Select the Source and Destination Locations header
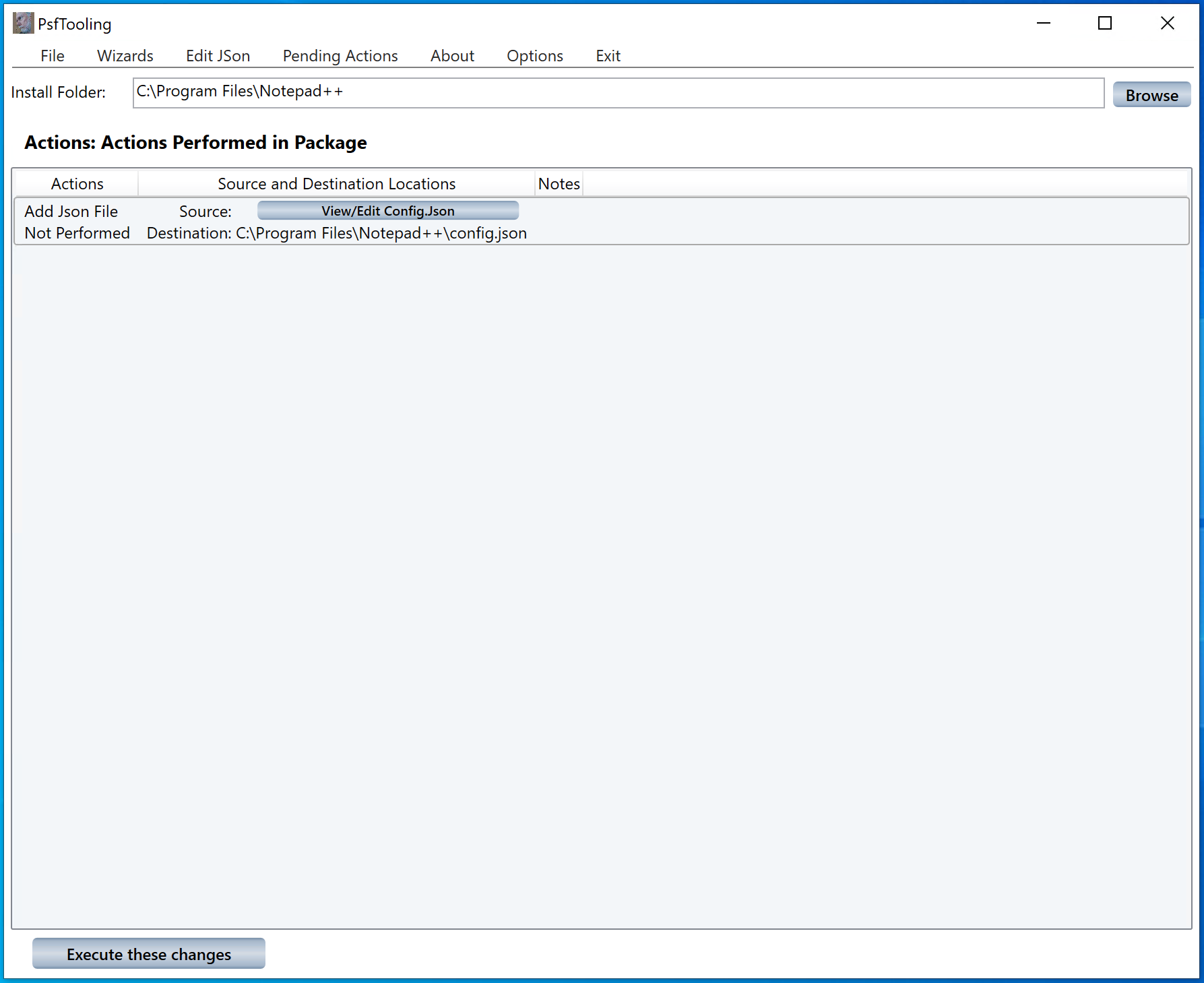Image resolution: width=1204 pixels, height=983 pixels. tap(336, 184)
